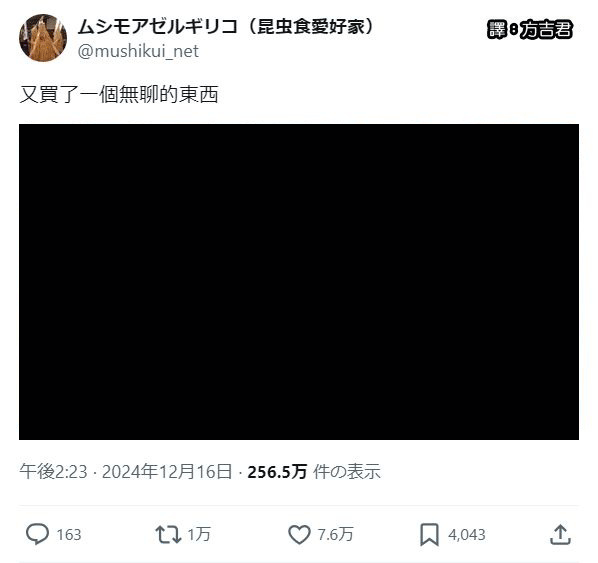Click the 1万 retweet count
This screenshot has width=598, height=563.
point(199,534)
